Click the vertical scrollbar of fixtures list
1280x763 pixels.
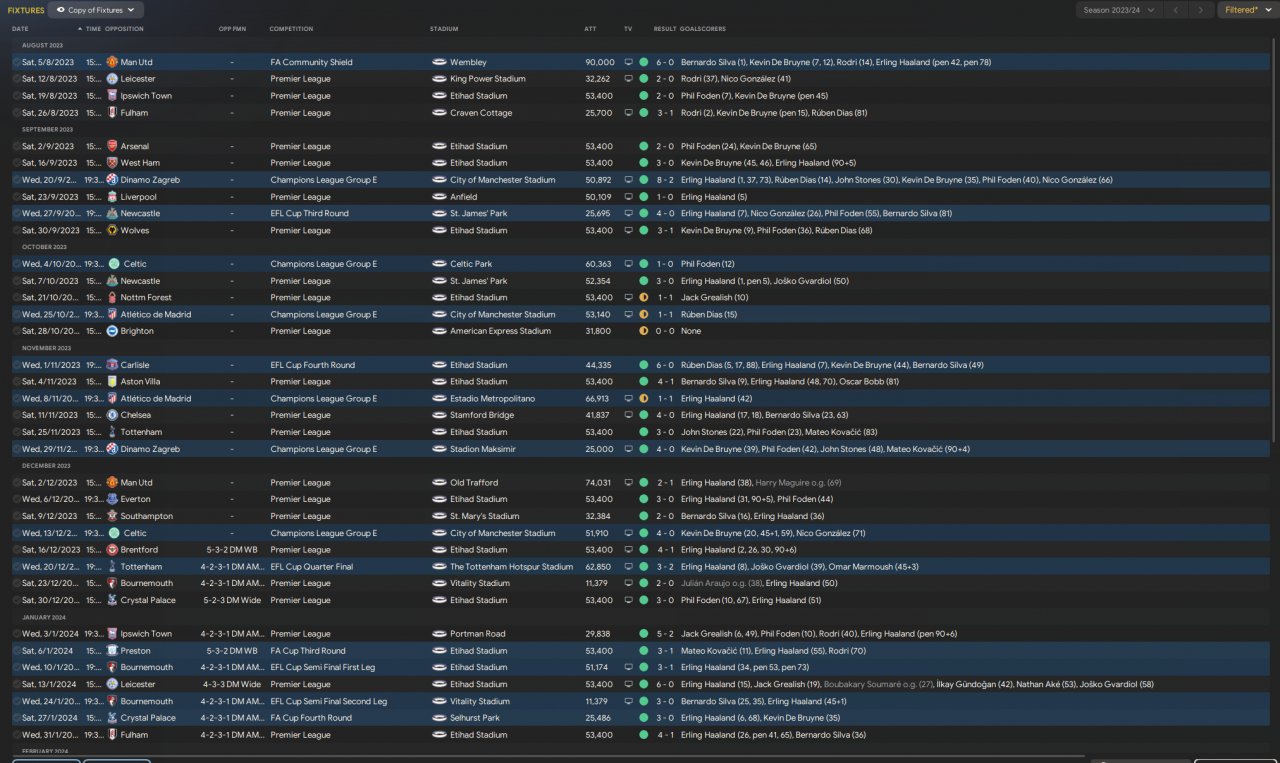click(1274, 240)
